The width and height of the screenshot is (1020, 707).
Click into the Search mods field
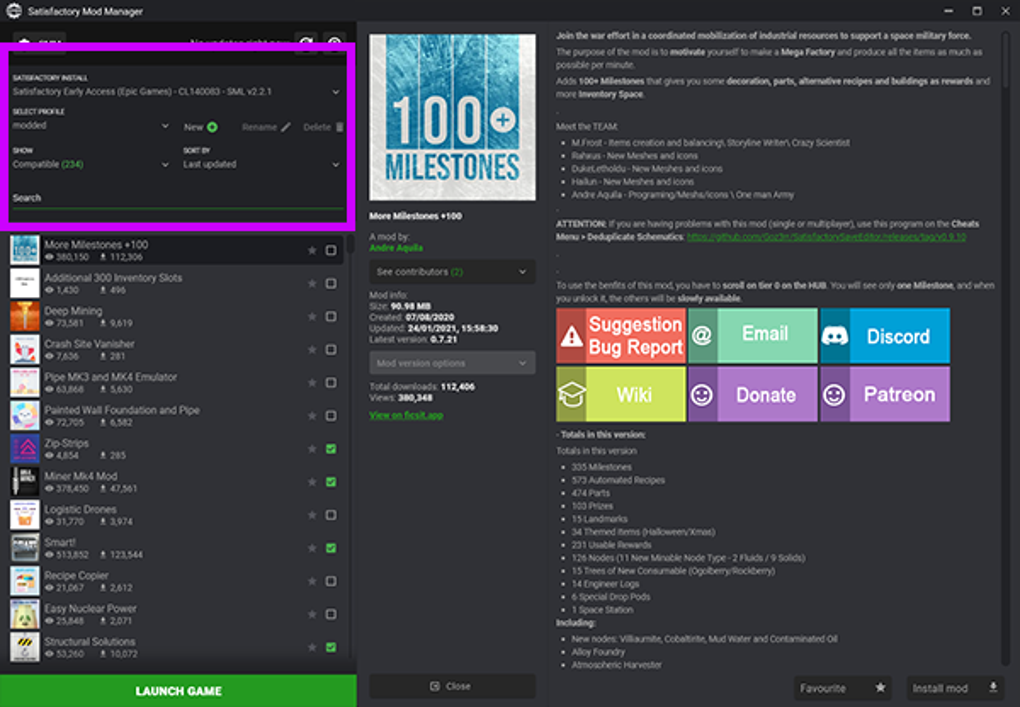(x=178, y=198)
